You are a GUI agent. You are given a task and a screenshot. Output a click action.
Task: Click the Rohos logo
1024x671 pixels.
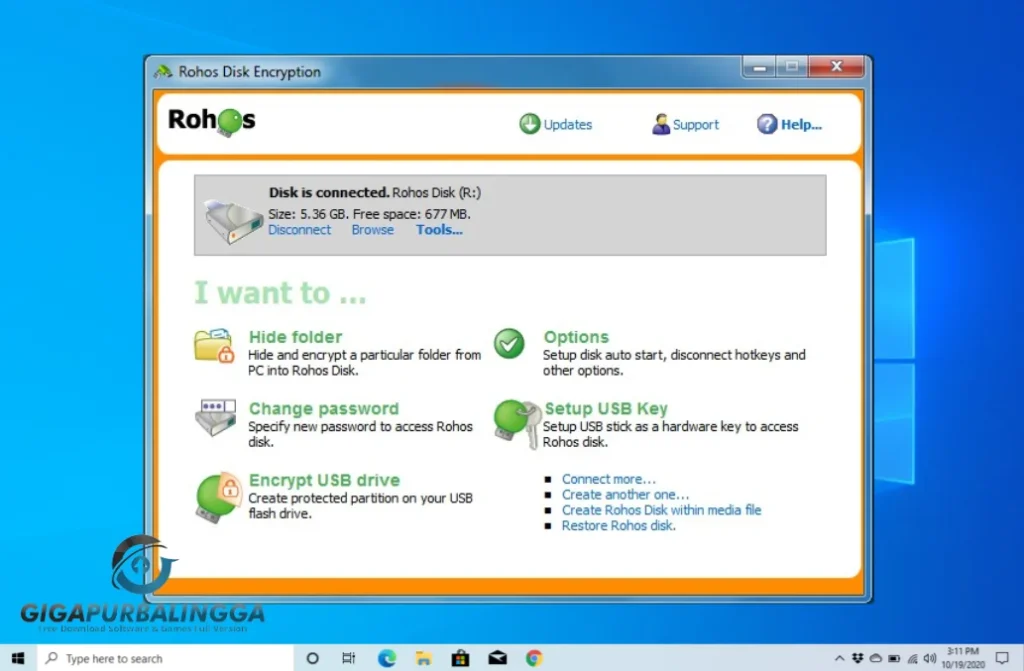[210, 120]
